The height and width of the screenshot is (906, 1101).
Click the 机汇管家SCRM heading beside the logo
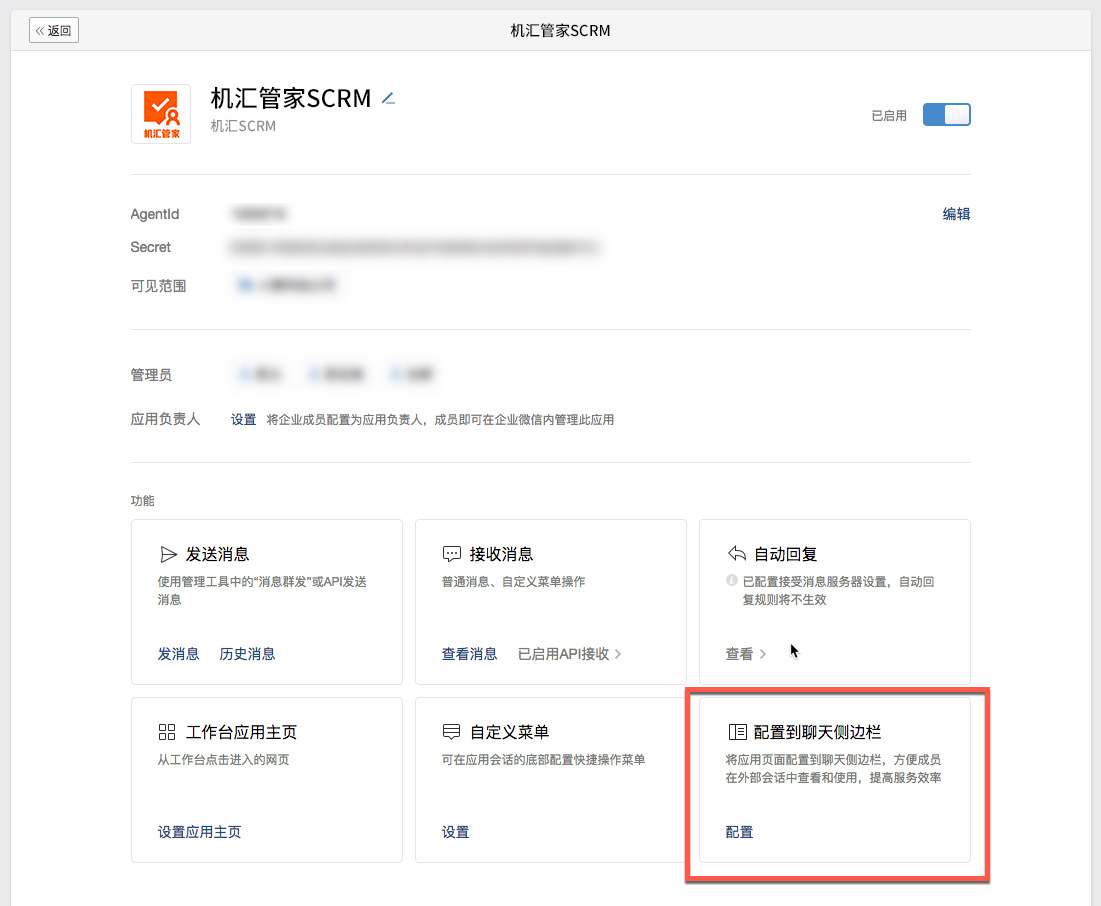coord(291,98)
